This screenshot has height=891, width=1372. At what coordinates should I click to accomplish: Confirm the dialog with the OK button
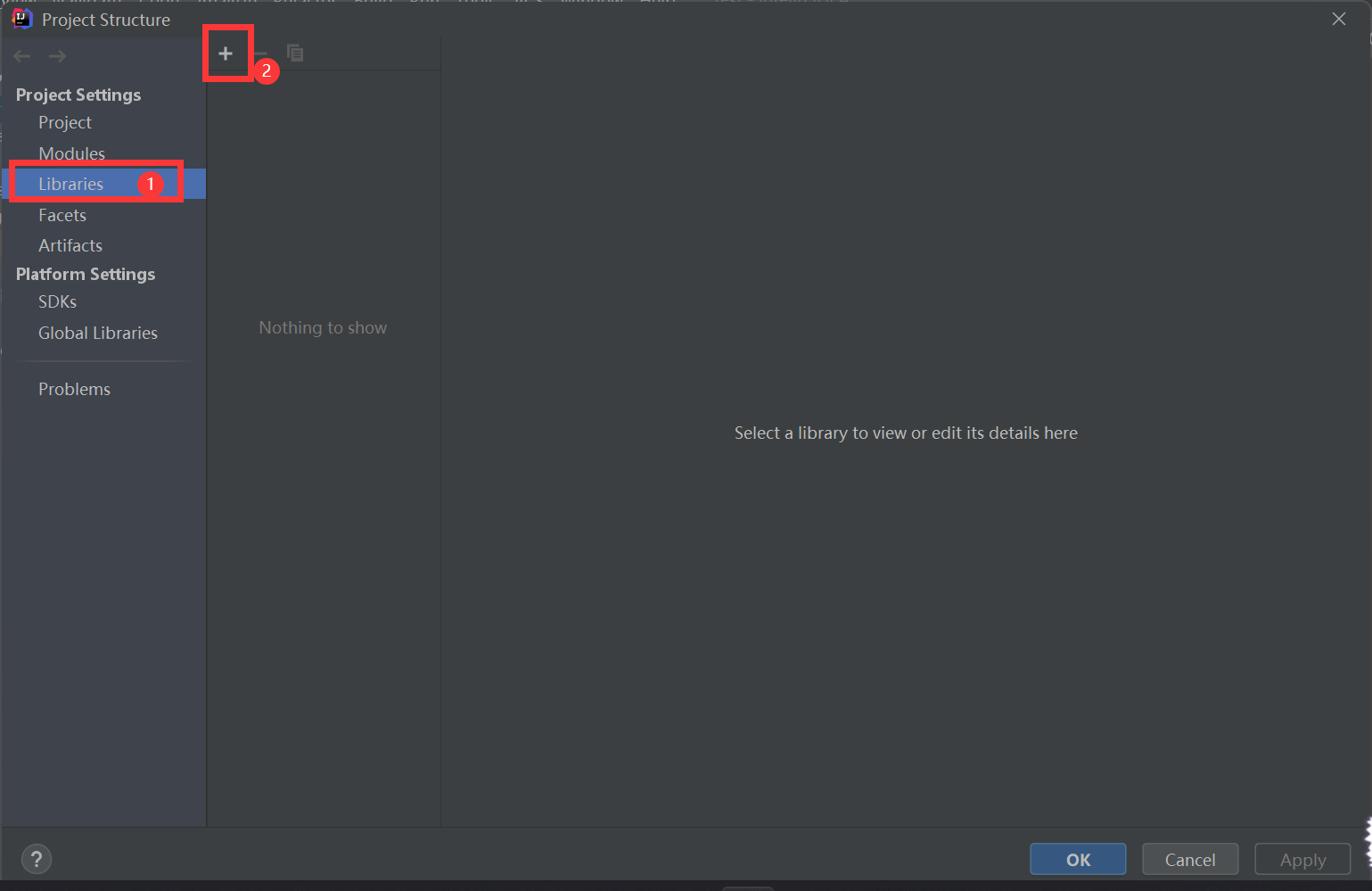point(1078,860)
